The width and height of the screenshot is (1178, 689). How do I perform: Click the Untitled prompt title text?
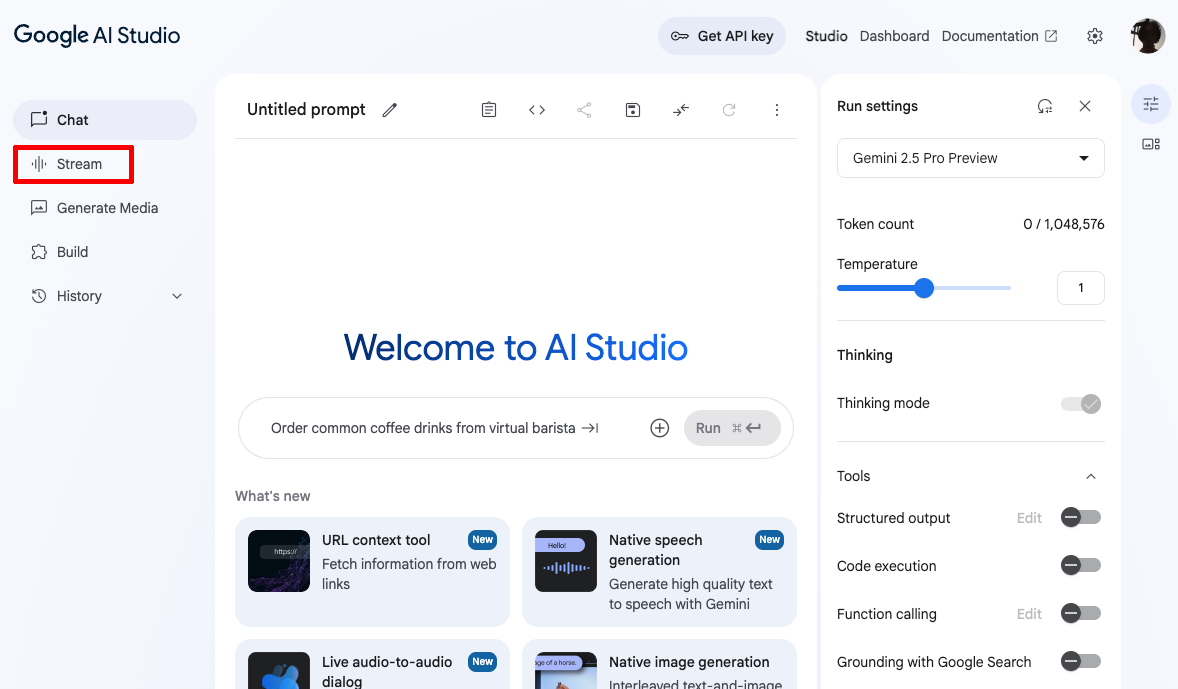pyautogui.click(x=306, y=110)
